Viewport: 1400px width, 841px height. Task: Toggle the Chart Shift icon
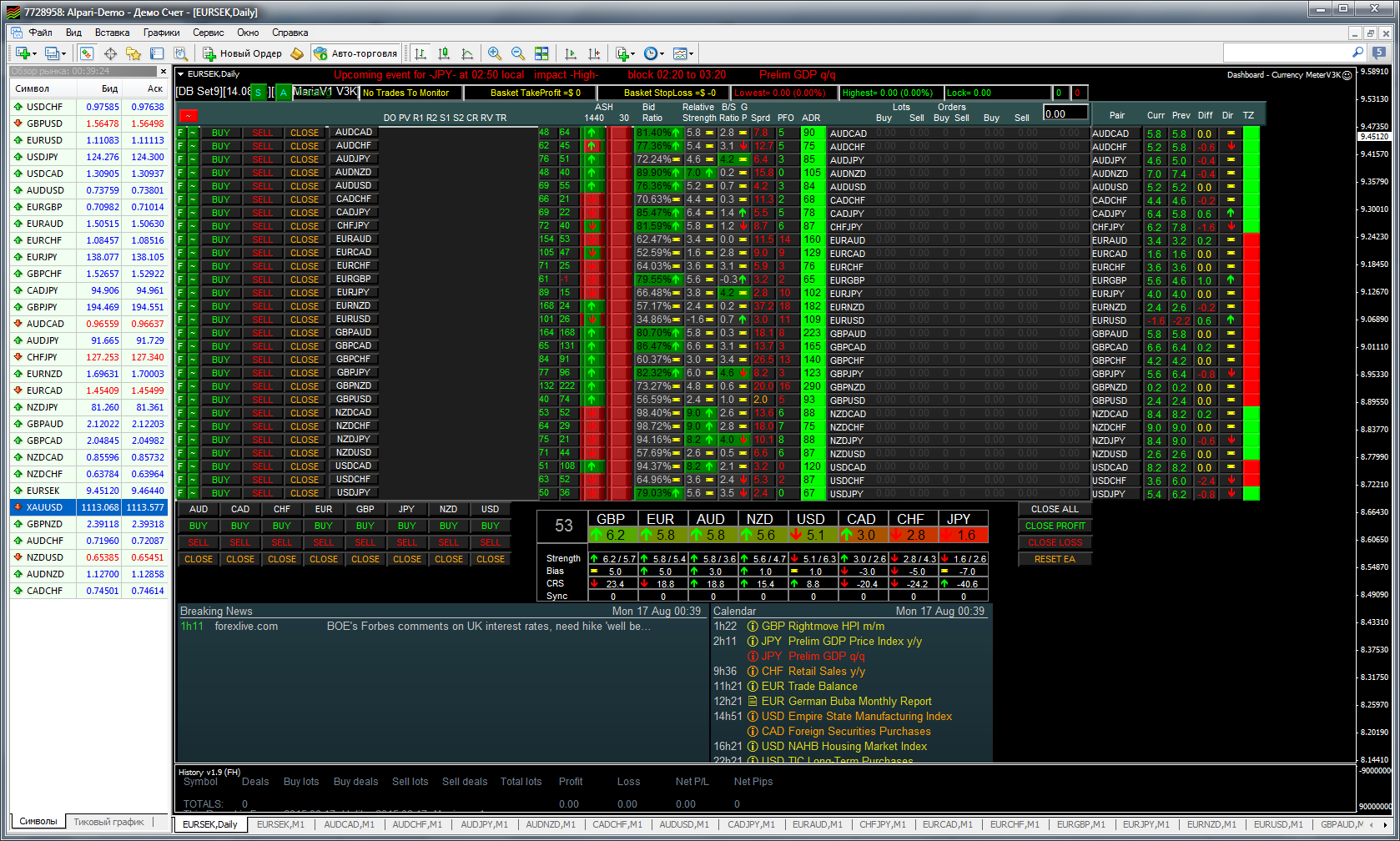[x=594, y=53]
